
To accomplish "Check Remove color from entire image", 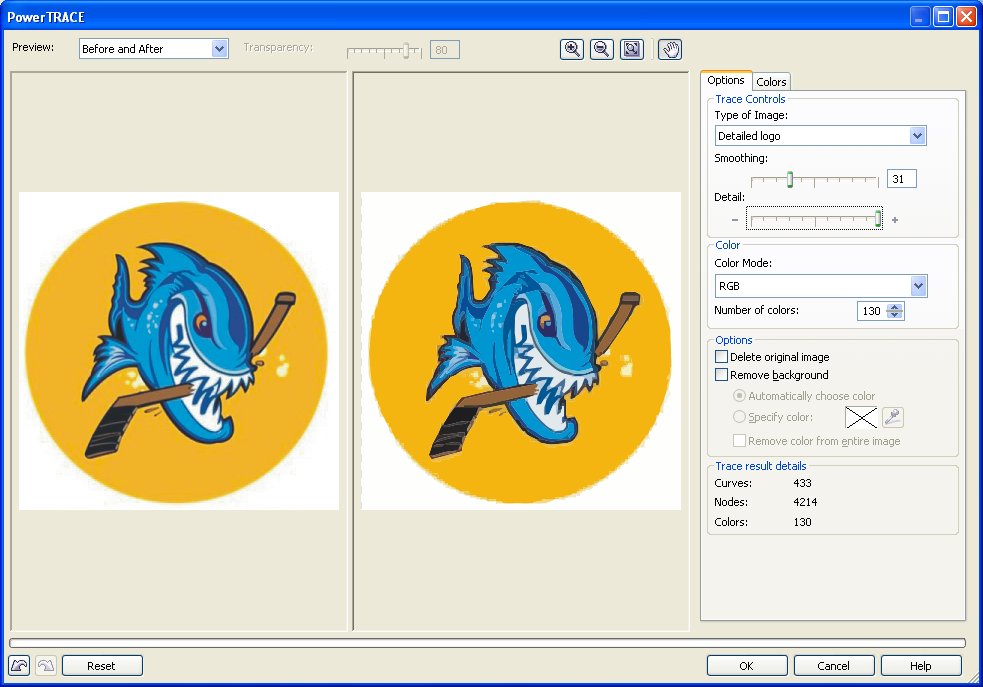I will tap(739, 441).
